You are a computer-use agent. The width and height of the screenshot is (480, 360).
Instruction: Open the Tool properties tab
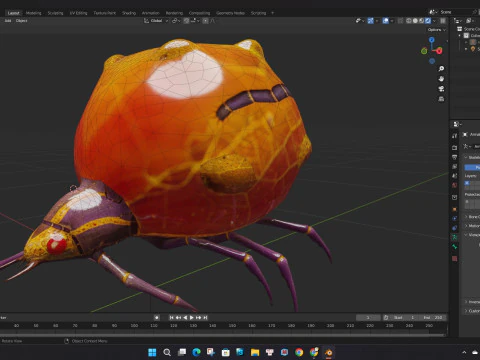click(455, 136)
